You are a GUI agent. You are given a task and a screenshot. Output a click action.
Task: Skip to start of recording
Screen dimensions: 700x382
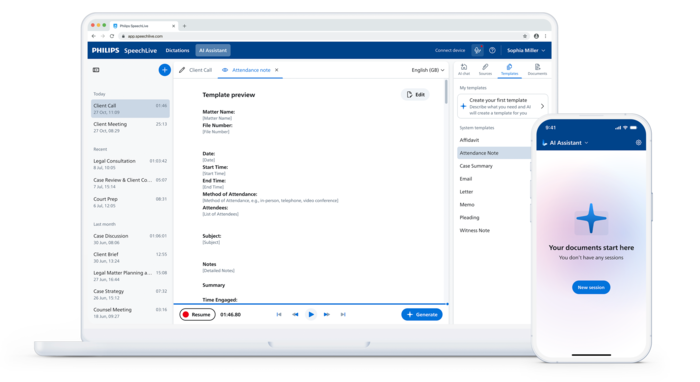click(x=279, y=315)
